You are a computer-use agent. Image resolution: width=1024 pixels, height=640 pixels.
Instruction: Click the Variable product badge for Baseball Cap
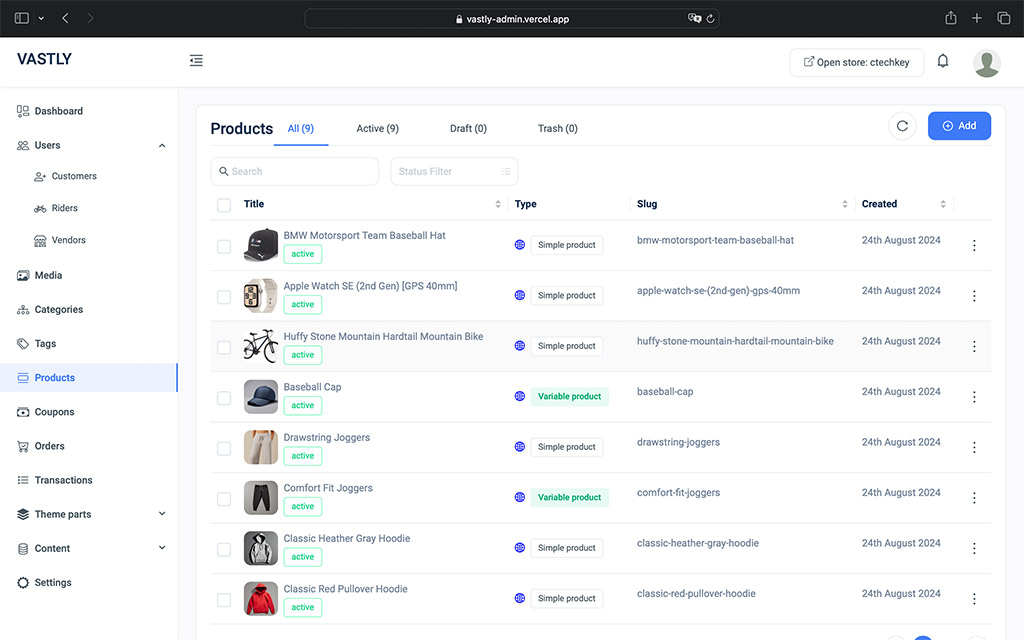point(569,396)
